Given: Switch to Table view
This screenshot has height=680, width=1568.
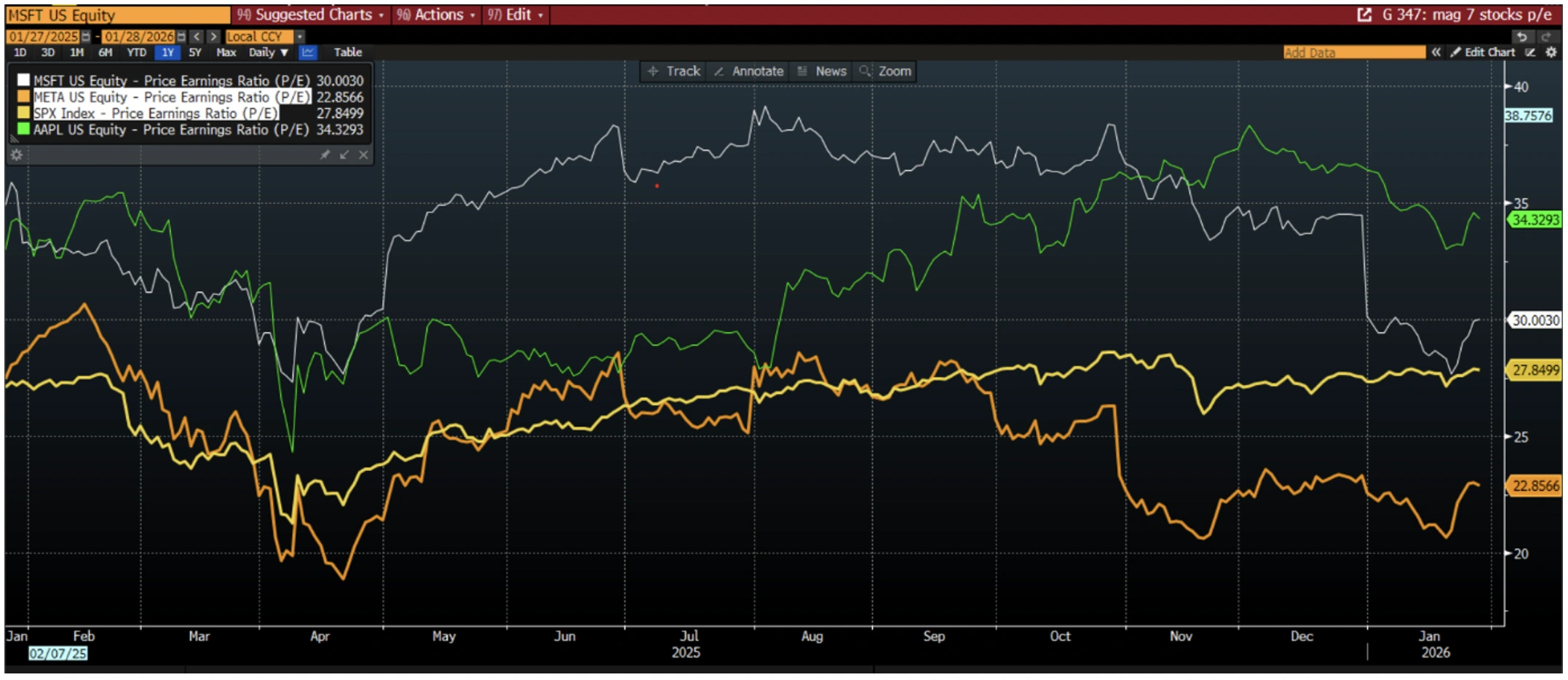Looking at the screenshot, I should [347, 52].
